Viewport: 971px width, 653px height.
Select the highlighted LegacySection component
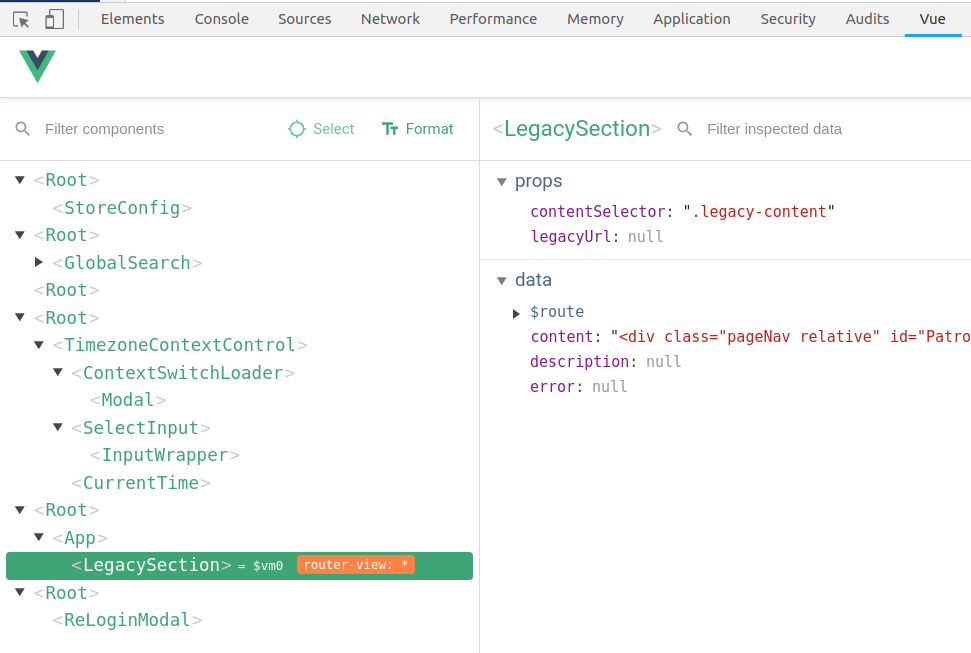pos(239,566)
